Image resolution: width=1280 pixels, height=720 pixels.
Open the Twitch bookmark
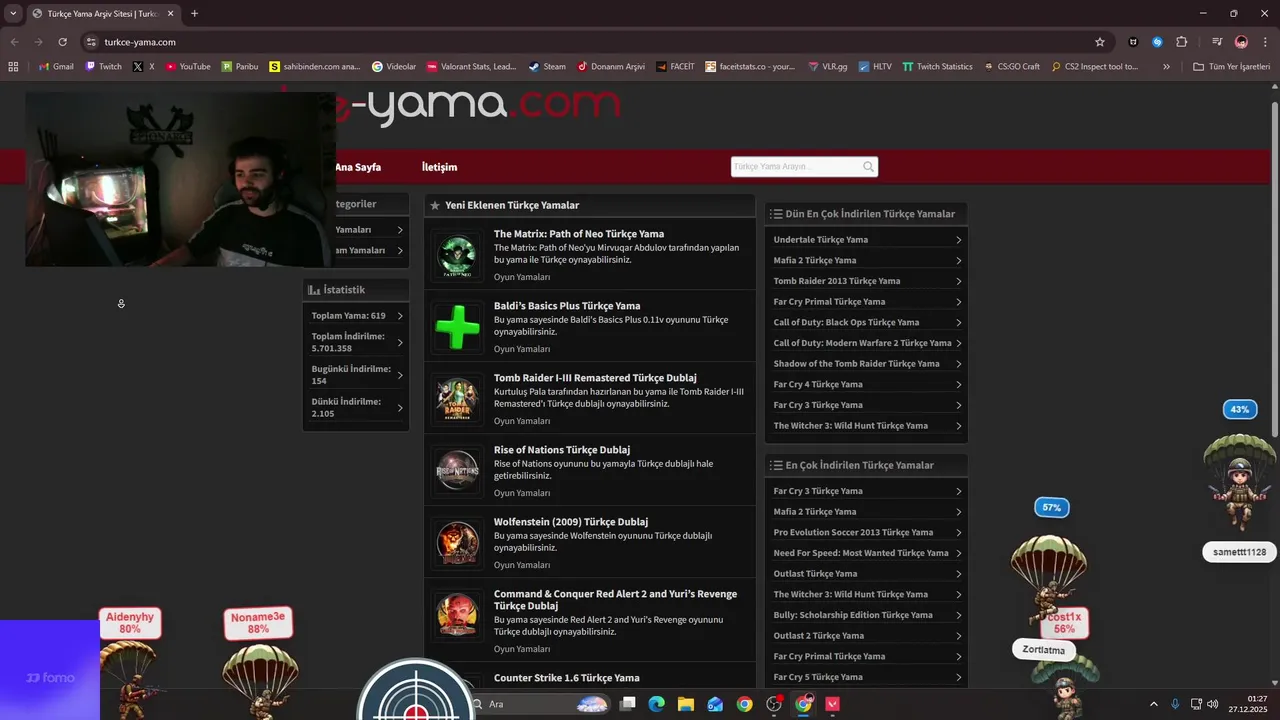pos(104,67)
